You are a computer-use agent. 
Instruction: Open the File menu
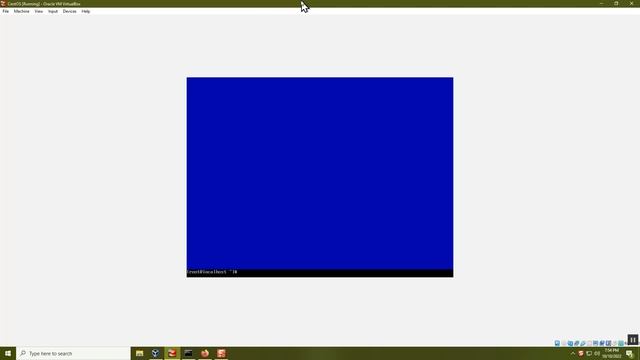[6, 11]
